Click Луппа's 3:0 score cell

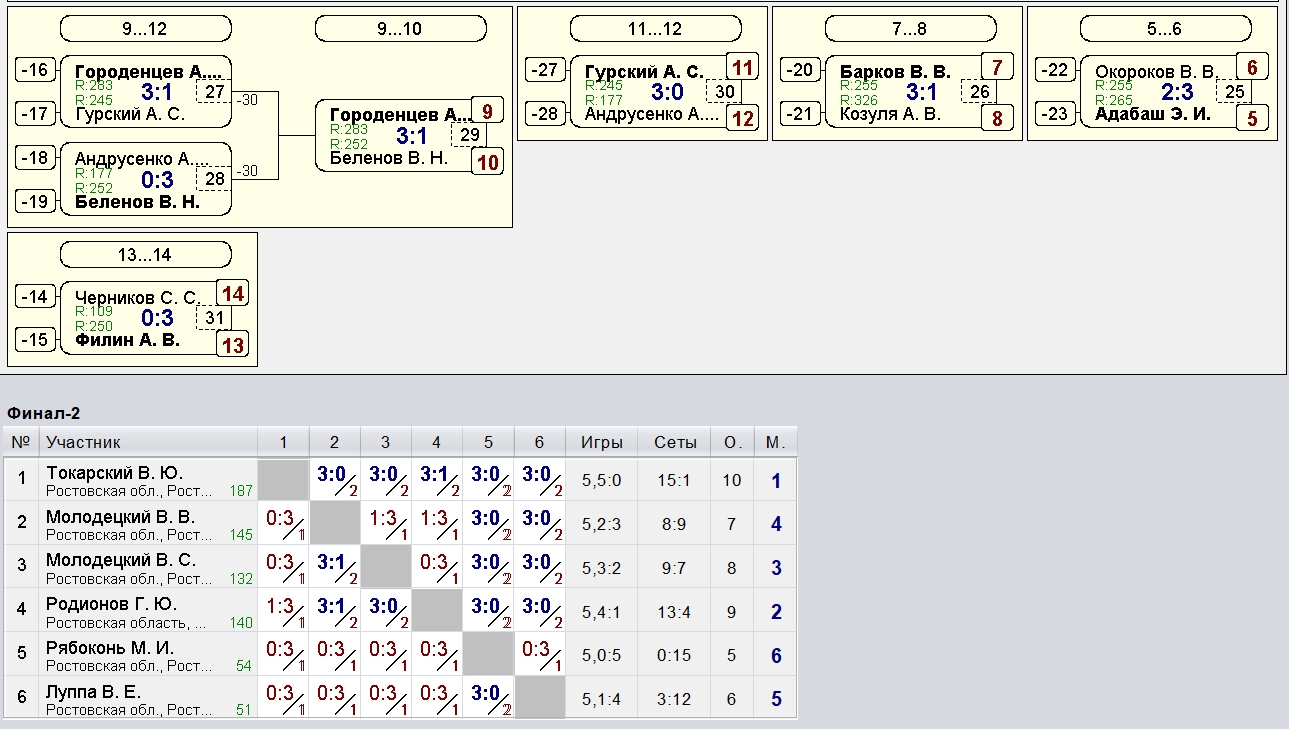pyautogui.click(x=488, y=698)
